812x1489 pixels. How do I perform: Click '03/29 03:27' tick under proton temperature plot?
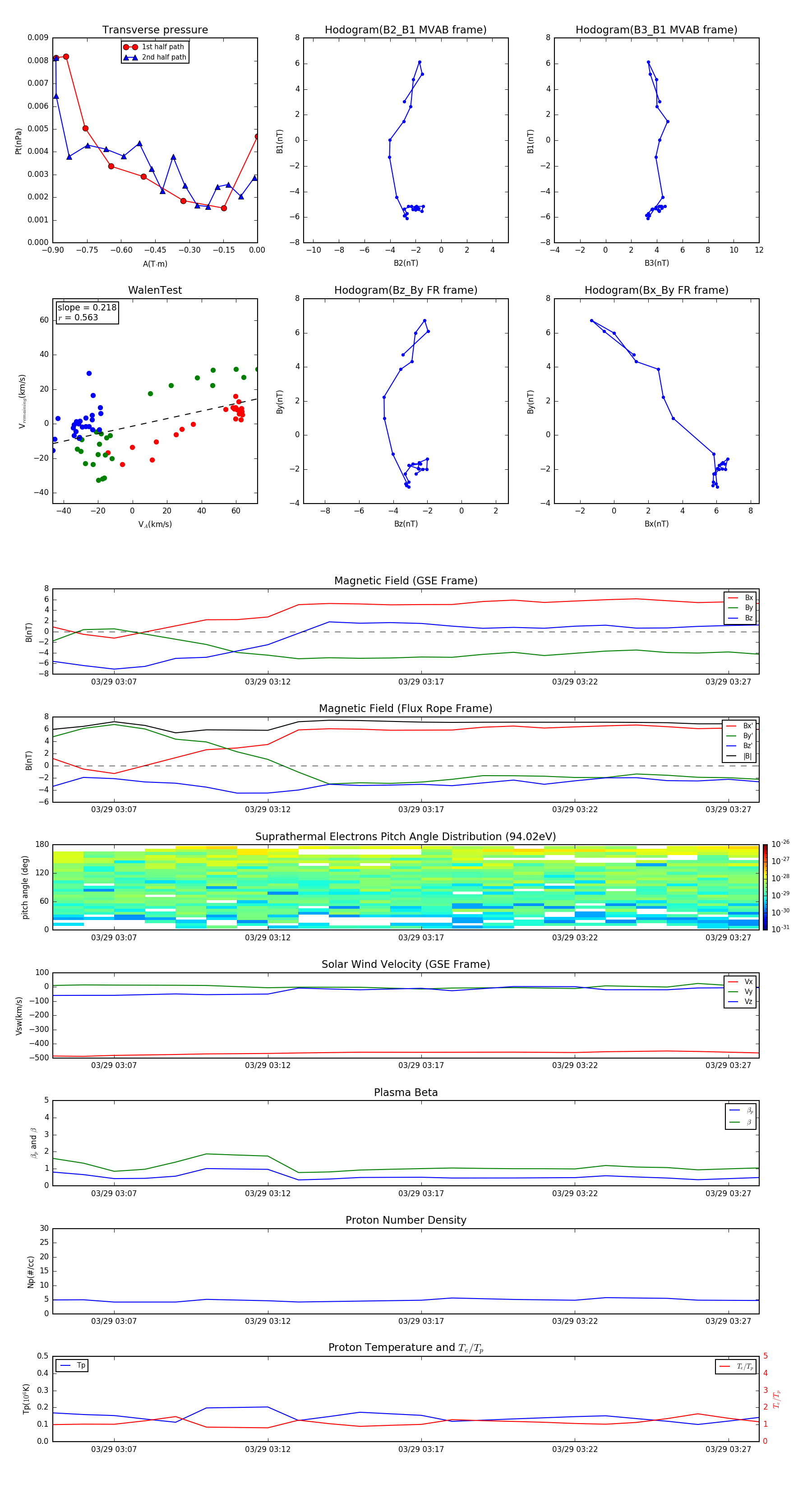(728, 1449)
